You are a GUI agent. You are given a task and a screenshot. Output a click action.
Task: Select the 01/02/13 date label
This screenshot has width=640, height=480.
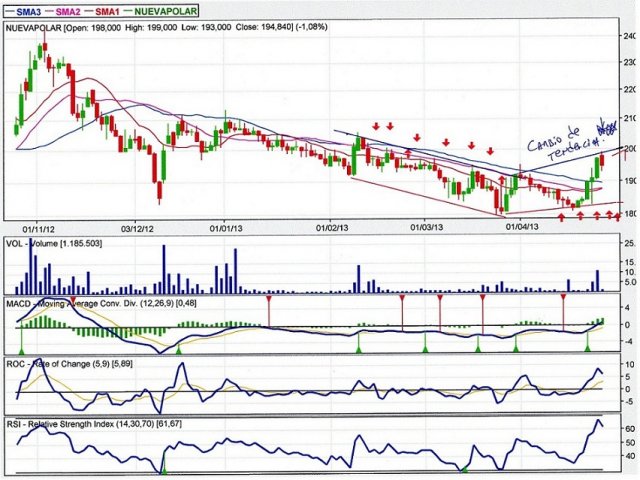click(332, 228)
